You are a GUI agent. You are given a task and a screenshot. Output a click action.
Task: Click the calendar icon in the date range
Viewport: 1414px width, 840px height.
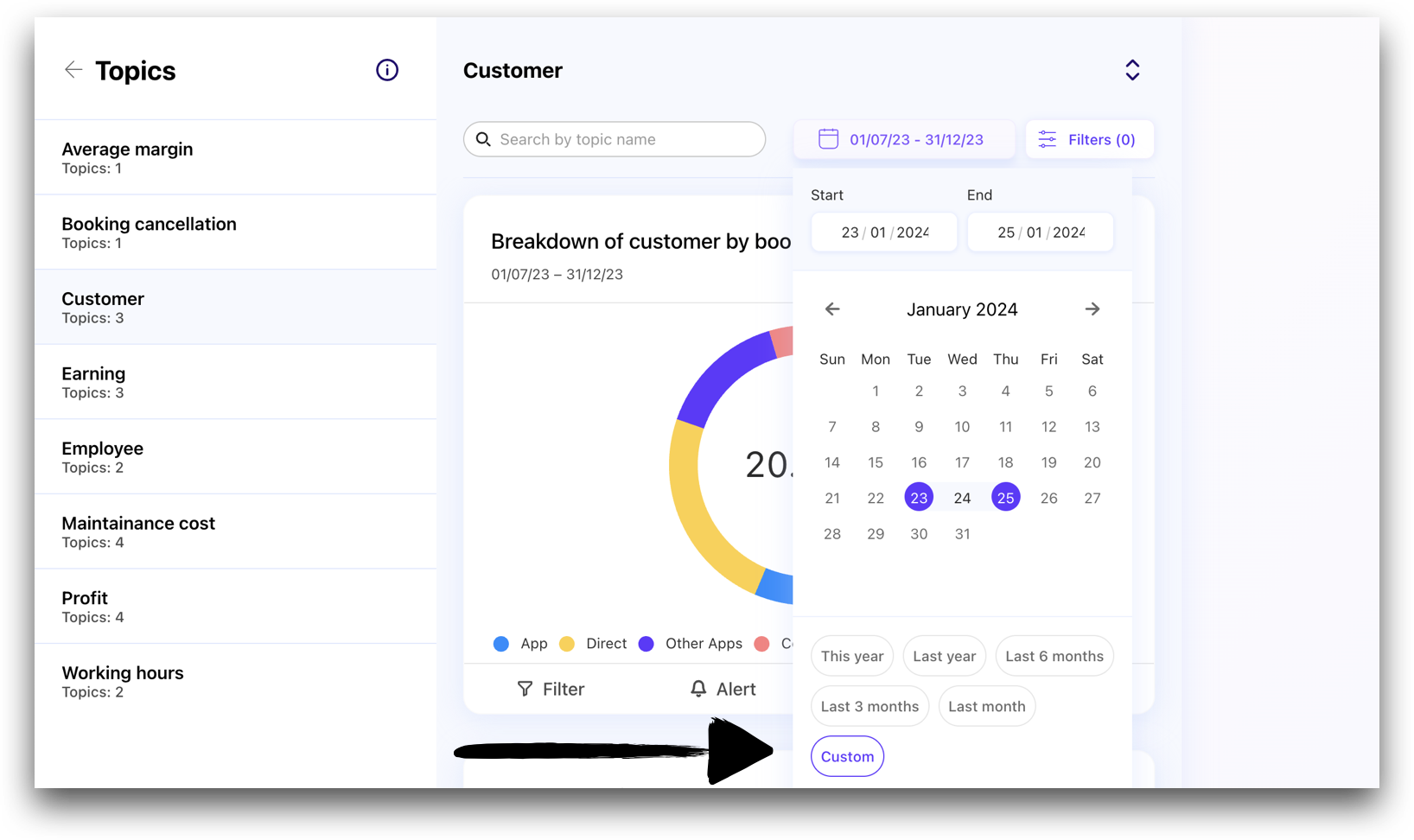829,138
